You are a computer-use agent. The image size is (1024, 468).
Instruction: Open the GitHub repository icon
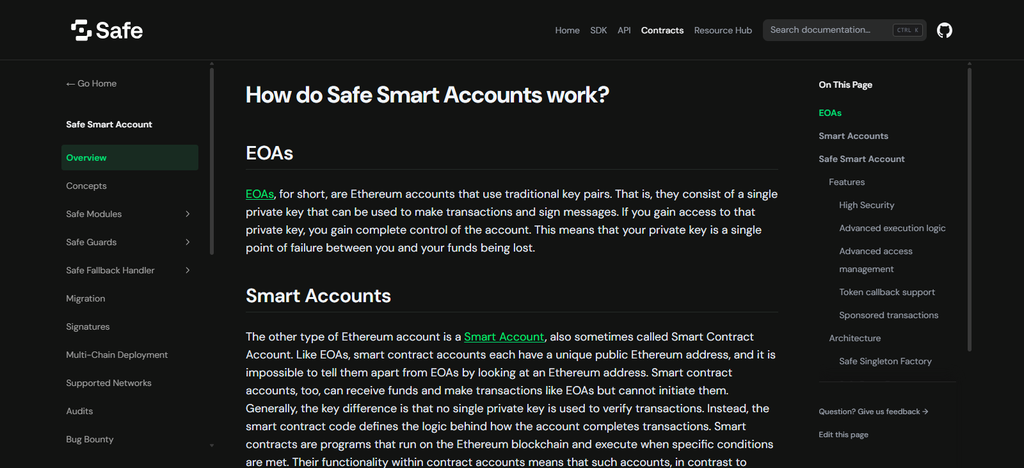coord(944,30)
